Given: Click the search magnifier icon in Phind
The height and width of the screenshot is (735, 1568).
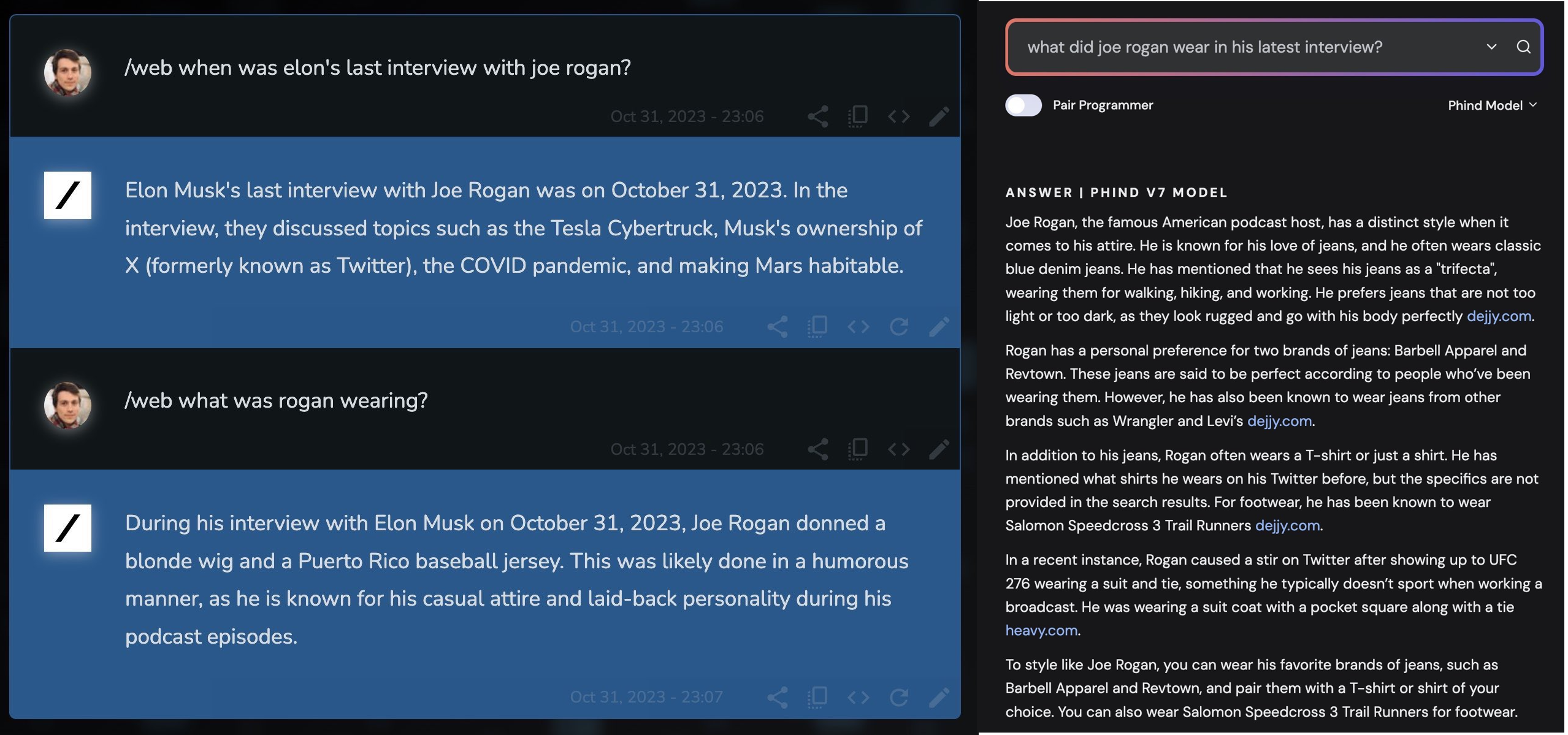Looking at the screenshot, I should (1523, 47).
